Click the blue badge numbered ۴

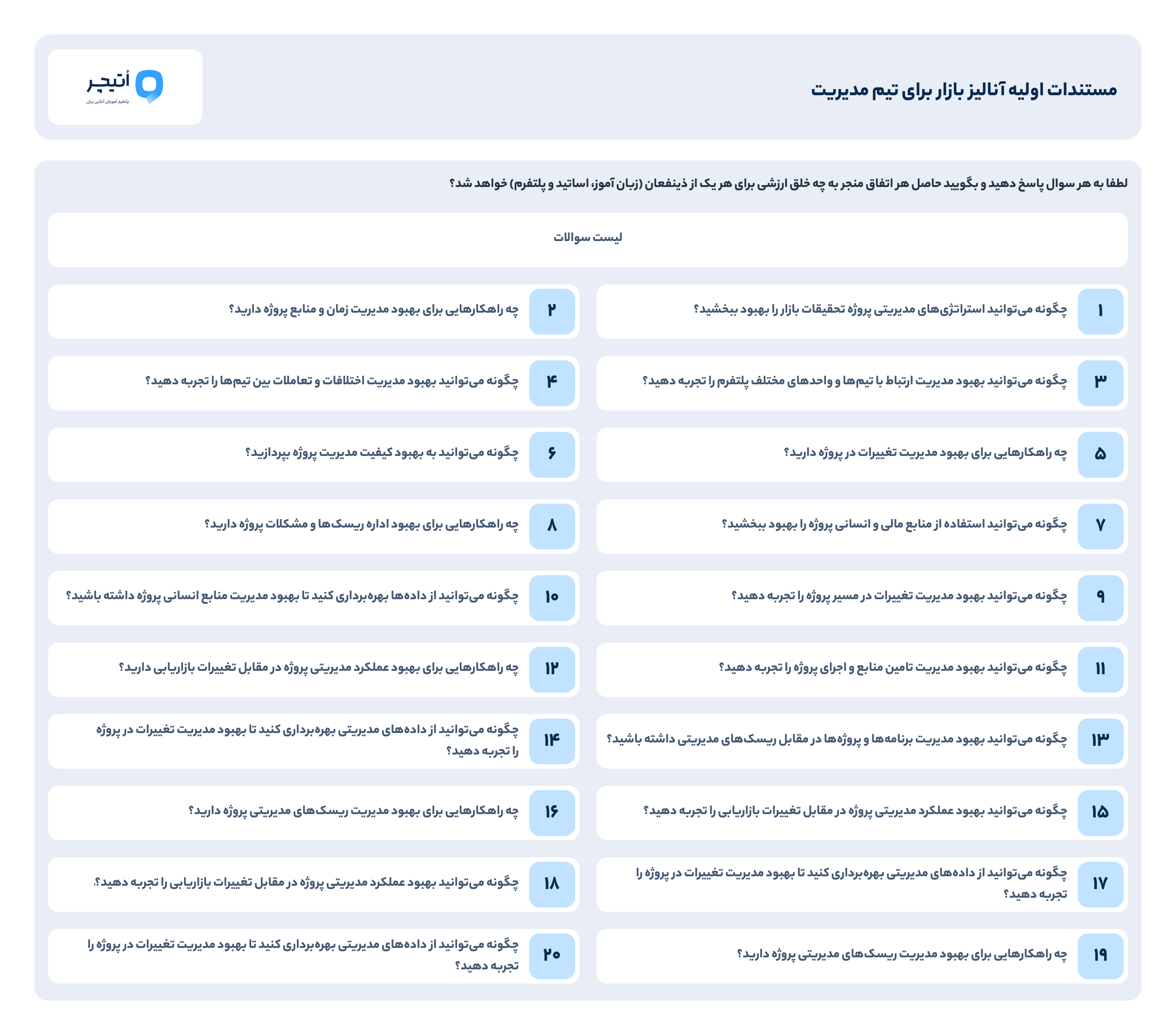(552, 383)
